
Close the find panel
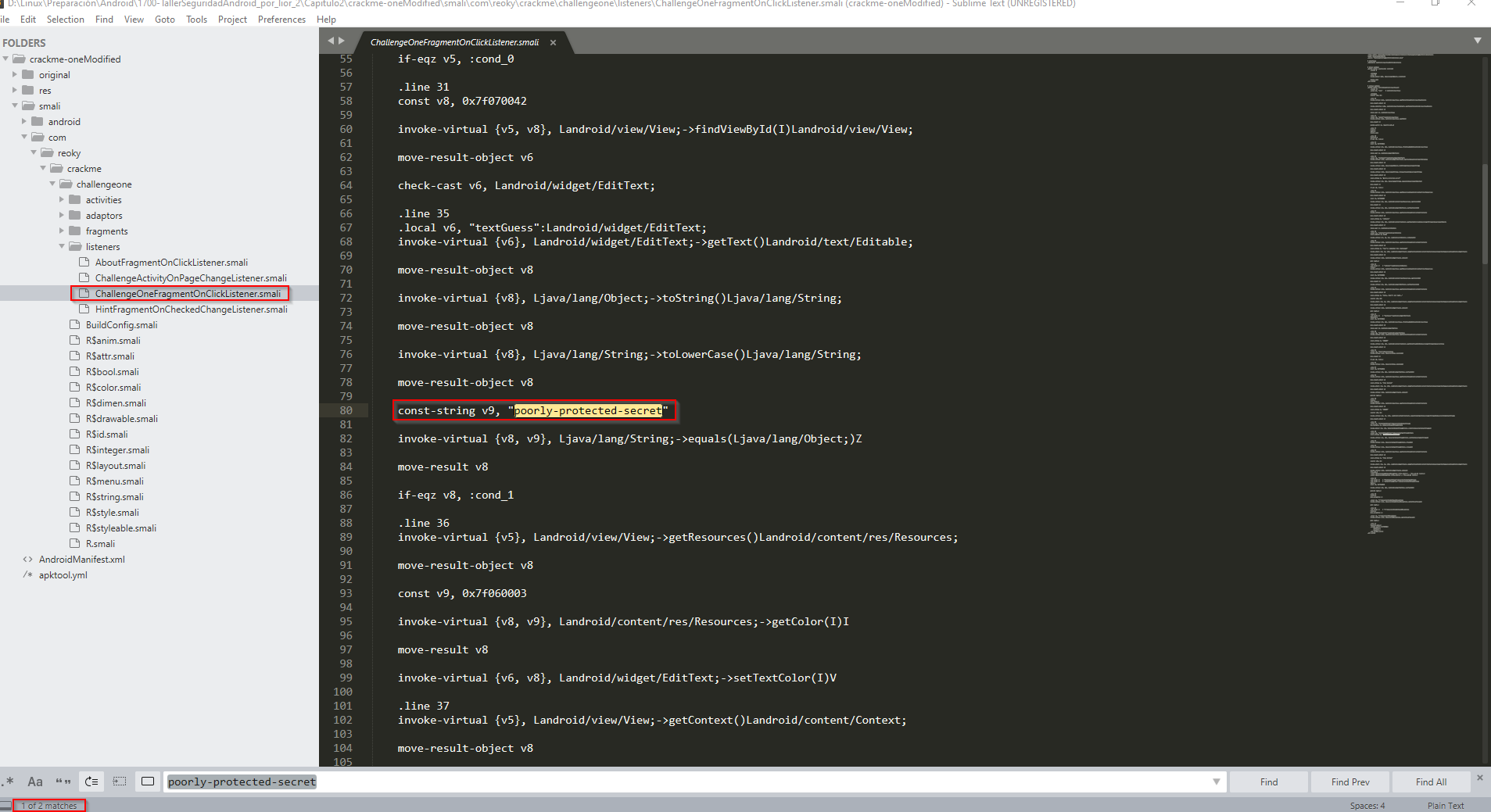click(x=1480, y=778)
